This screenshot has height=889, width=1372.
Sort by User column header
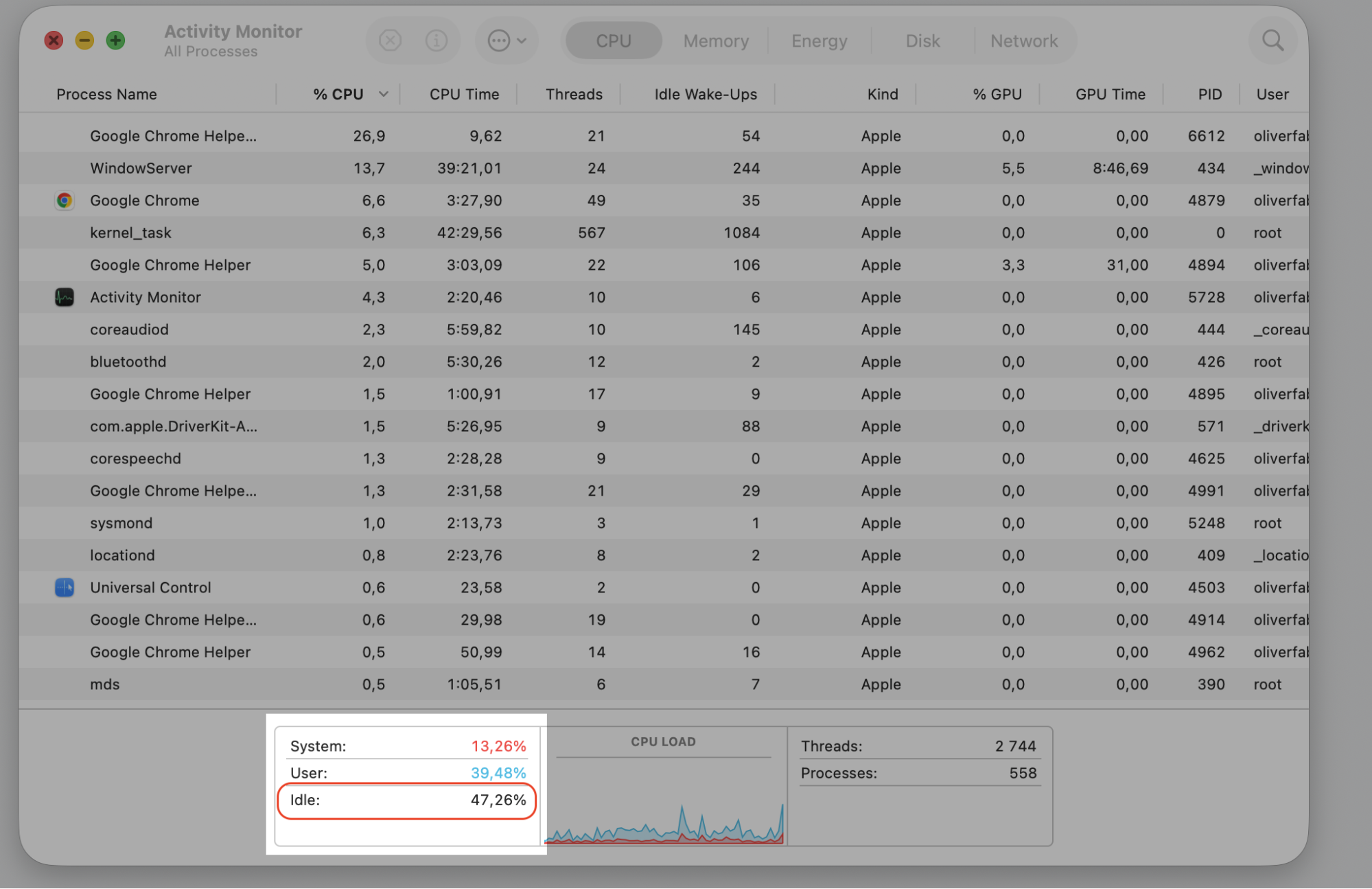point(1272,94)
